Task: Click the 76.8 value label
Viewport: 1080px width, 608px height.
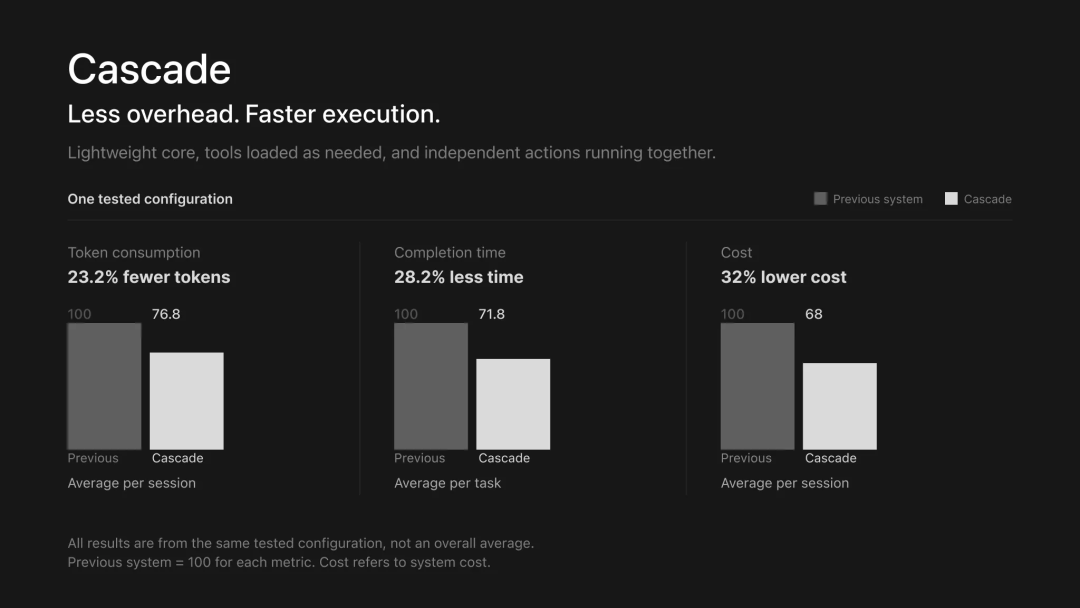Action: [166, 314]
